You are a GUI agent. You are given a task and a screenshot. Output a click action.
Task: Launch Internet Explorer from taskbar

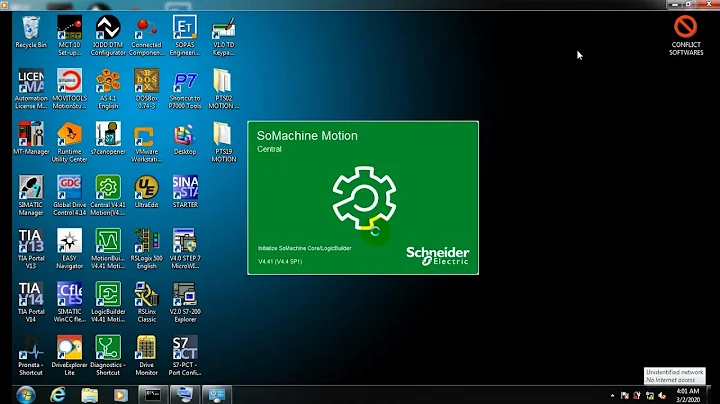pos(58,395)
